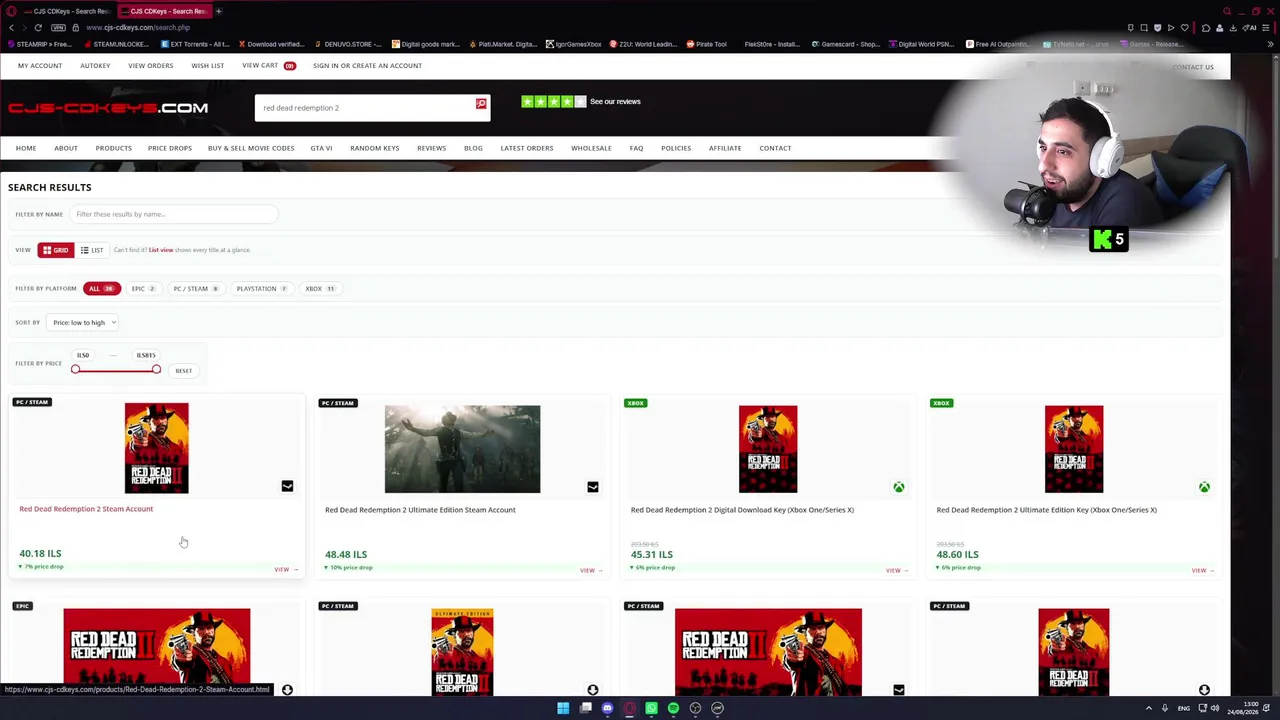This screenshot has height=720, width=1280.
Task: Open WhatsApp from the taskbar
Action: coord(651,708)
